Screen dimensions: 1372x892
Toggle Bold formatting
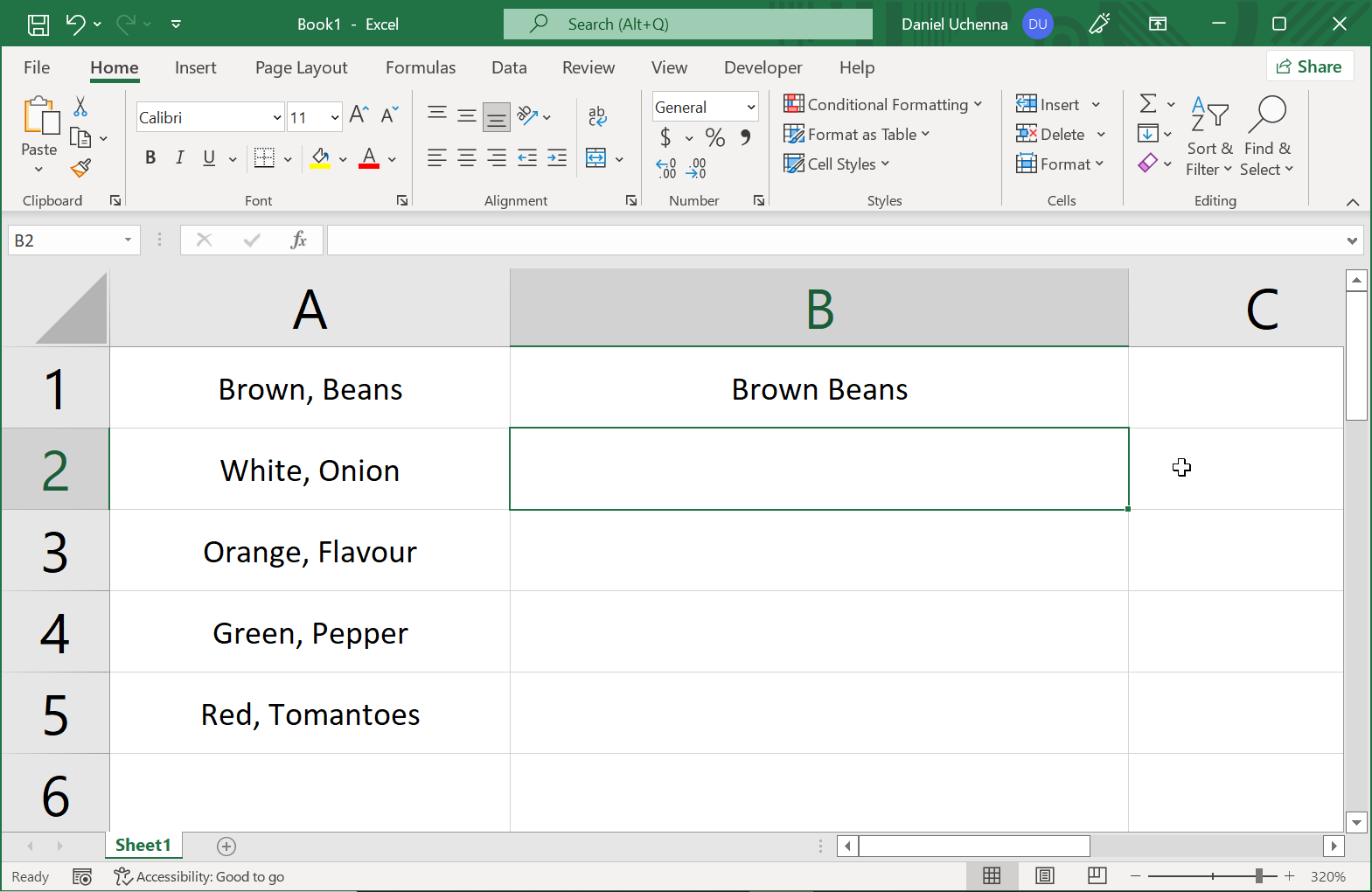pos(150,158)
